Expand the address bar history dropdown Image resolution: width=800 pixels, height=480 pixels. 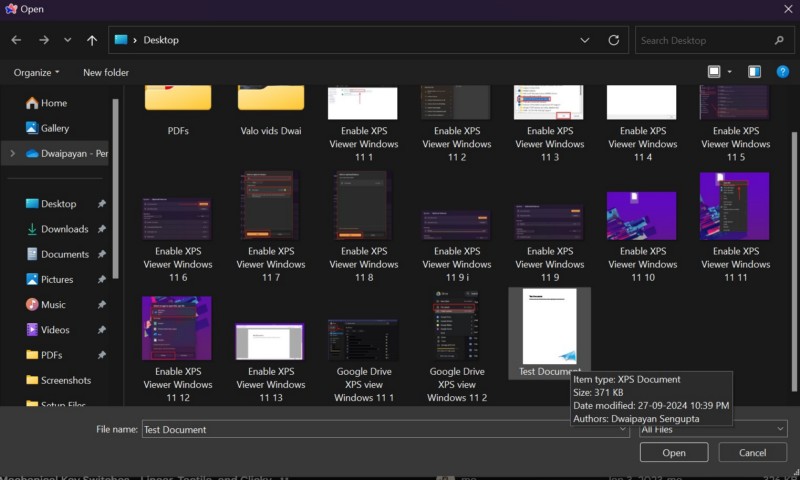coord(584,40)
